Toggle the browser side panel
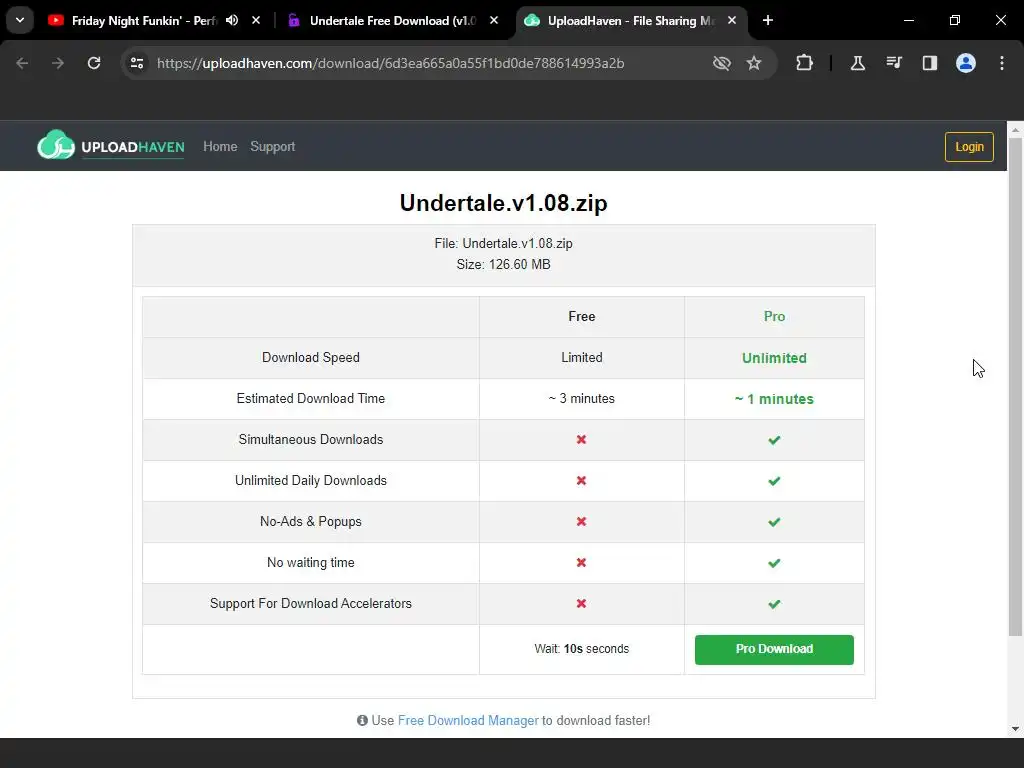 pos(930,63)
